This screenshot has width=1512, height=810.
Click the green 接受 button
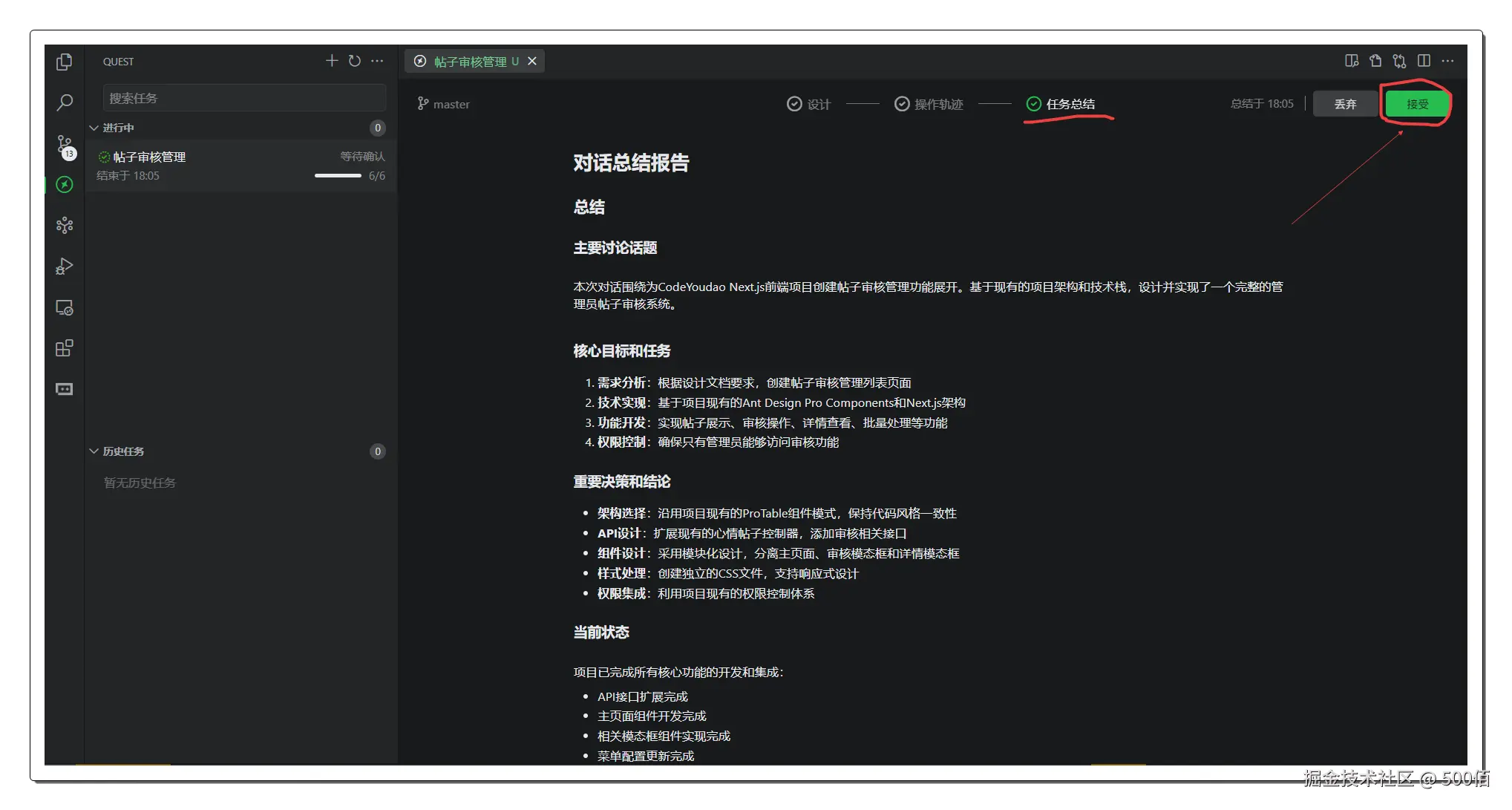point(1417,104)
